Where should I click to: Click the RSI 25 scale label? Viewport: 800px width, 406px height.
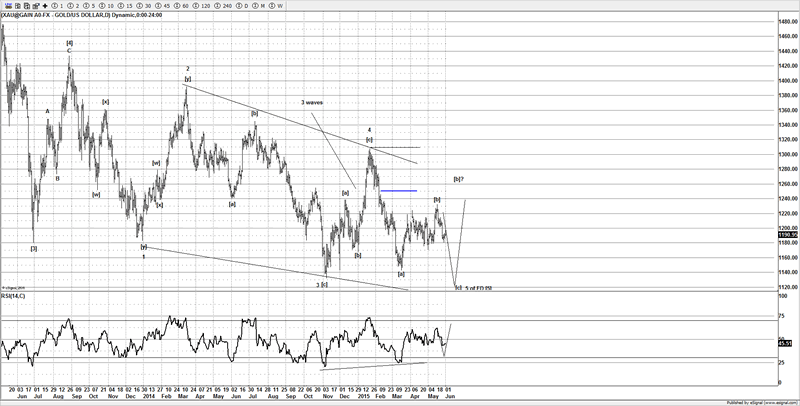781,363
